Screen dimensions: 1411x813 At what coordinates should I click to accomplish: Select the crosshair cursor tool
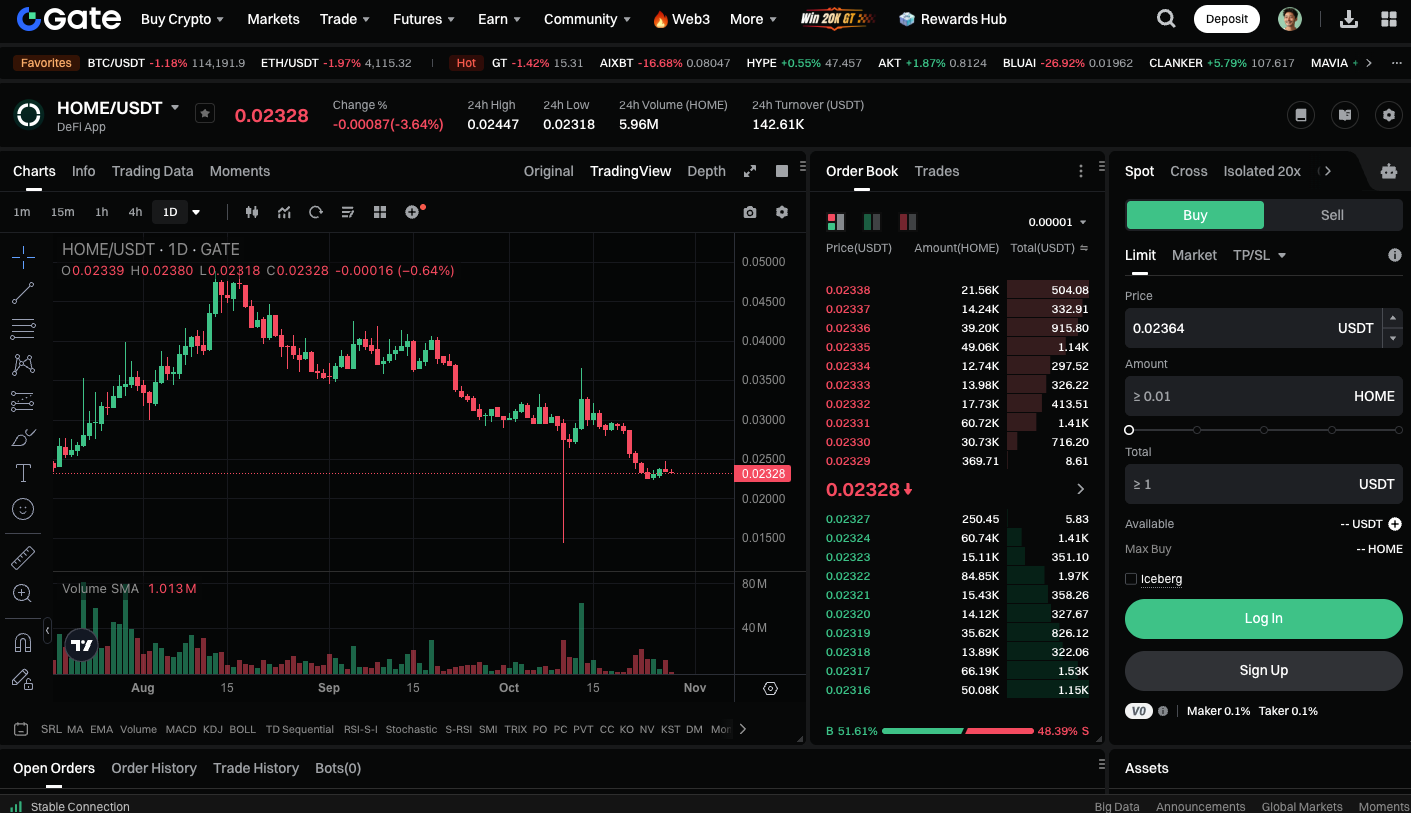point(23,257)
